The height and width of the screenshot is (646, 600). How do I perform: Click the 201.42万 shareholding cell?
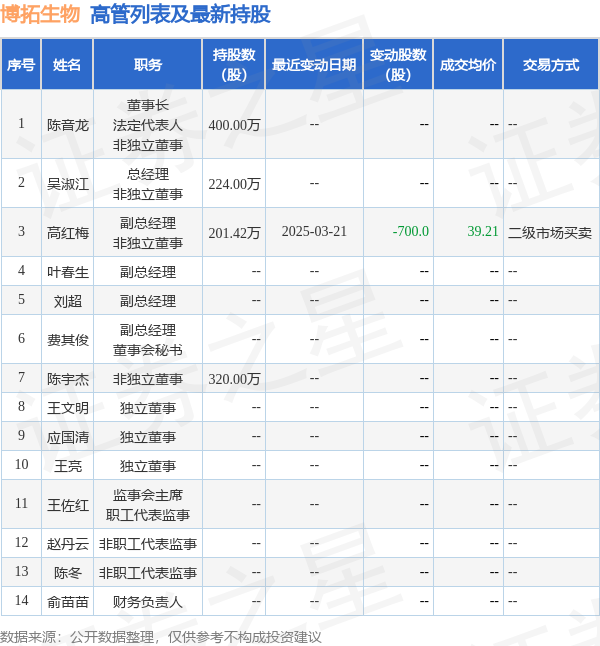(234, 233)
